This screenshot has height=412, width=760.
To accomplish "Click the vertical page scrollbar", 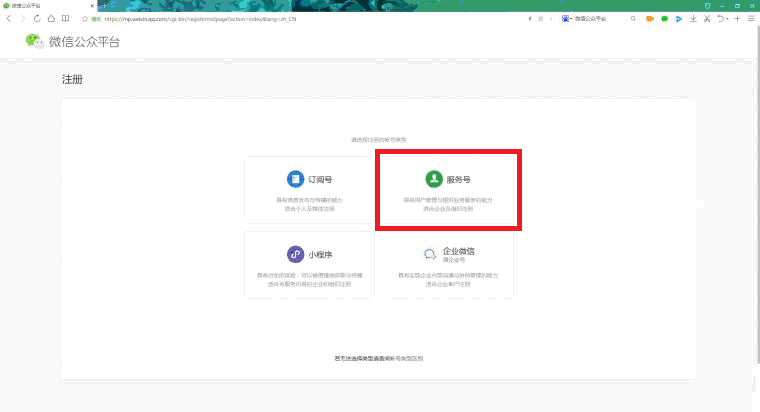I will pos(758,194).
